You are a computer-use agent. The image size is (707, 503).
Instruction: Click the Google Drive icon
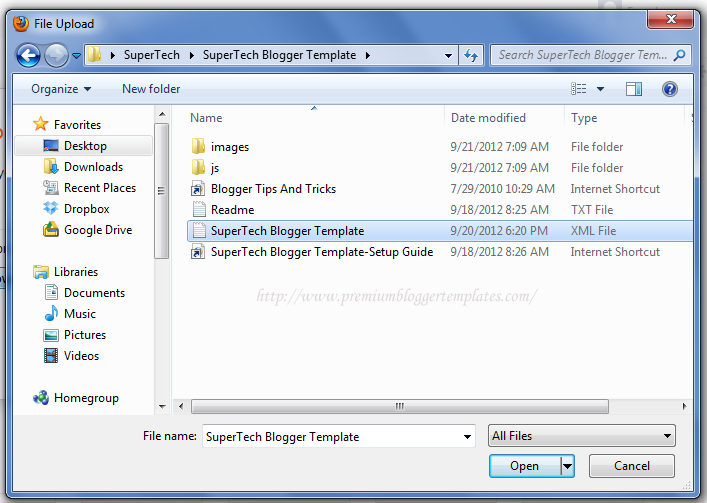coord(51,229)
